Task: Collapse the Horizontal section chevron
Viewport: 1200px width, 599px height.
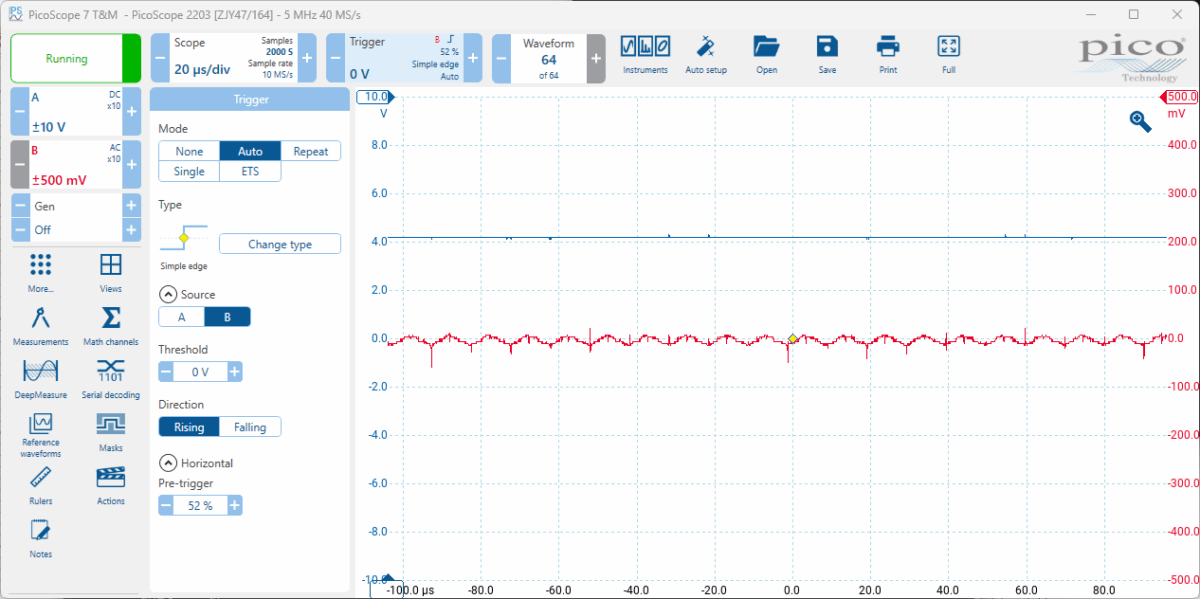Action: coord(167,464)
